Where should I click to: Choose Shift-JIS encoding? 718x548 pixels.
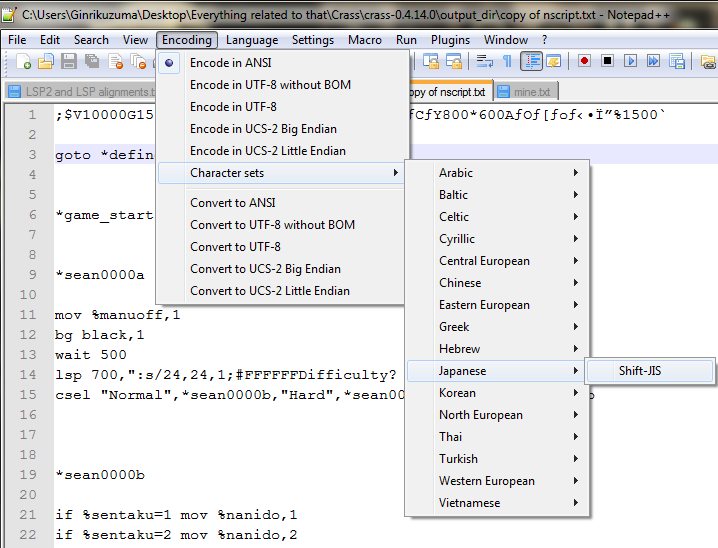pyautogui.click(x=650, y=371)
